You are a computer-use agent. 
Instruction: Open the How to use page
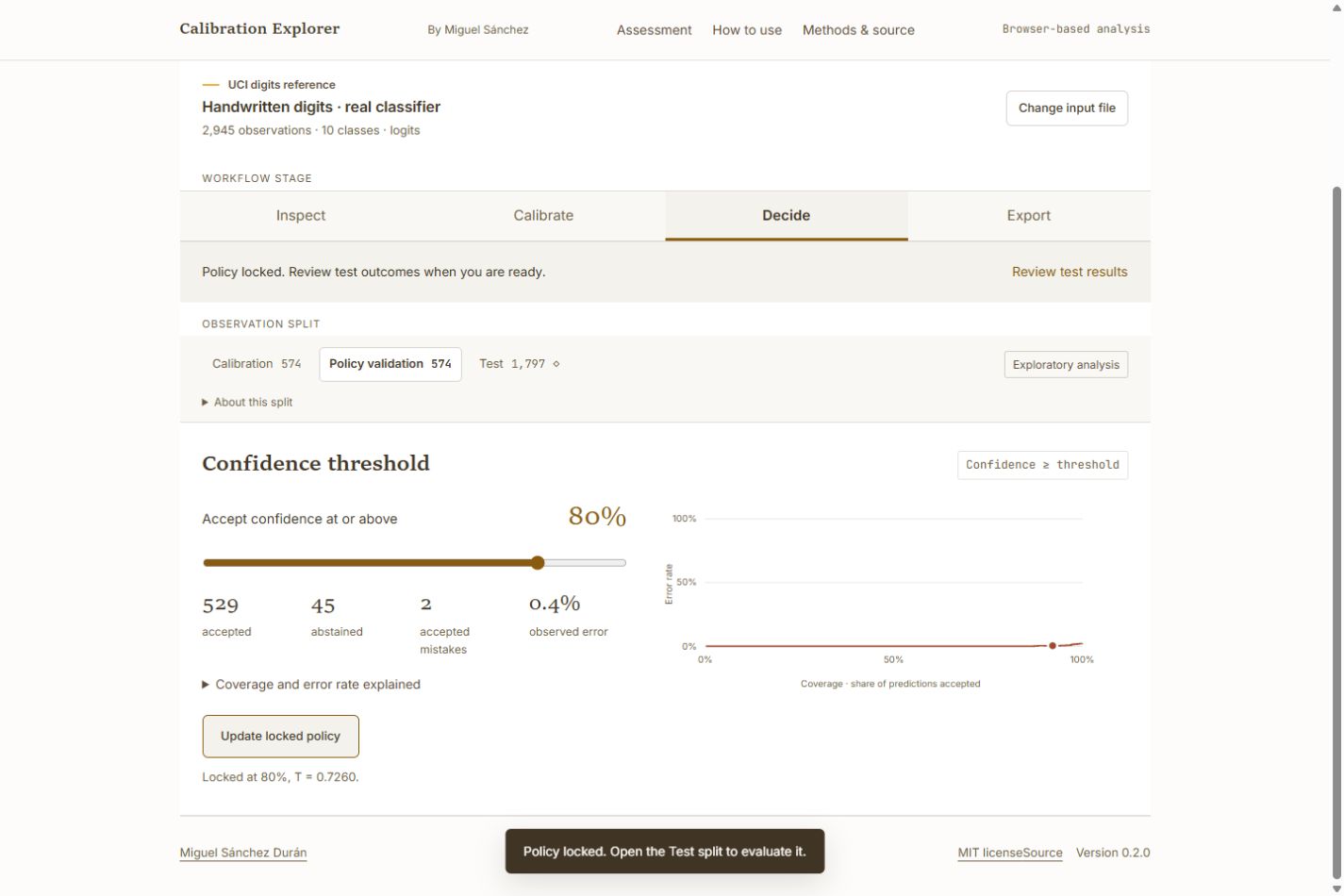[x=747, y=30]
